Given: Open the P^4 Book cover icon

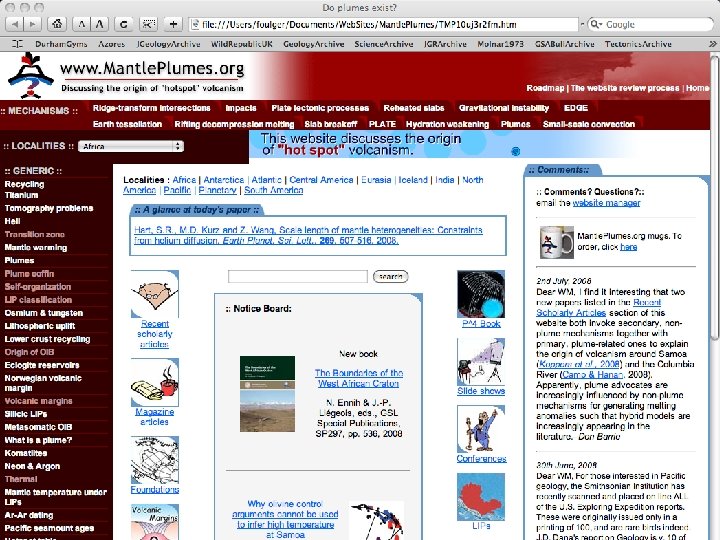Looking at the screenshot, I should pos(481,294).
